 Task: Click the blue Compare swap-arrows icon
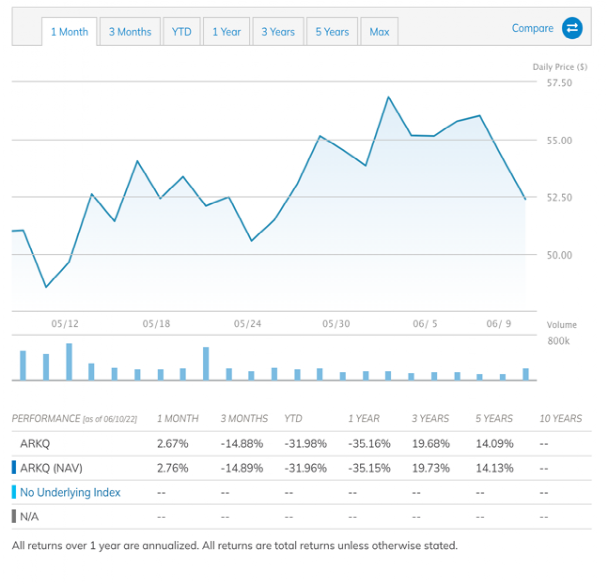571,28
